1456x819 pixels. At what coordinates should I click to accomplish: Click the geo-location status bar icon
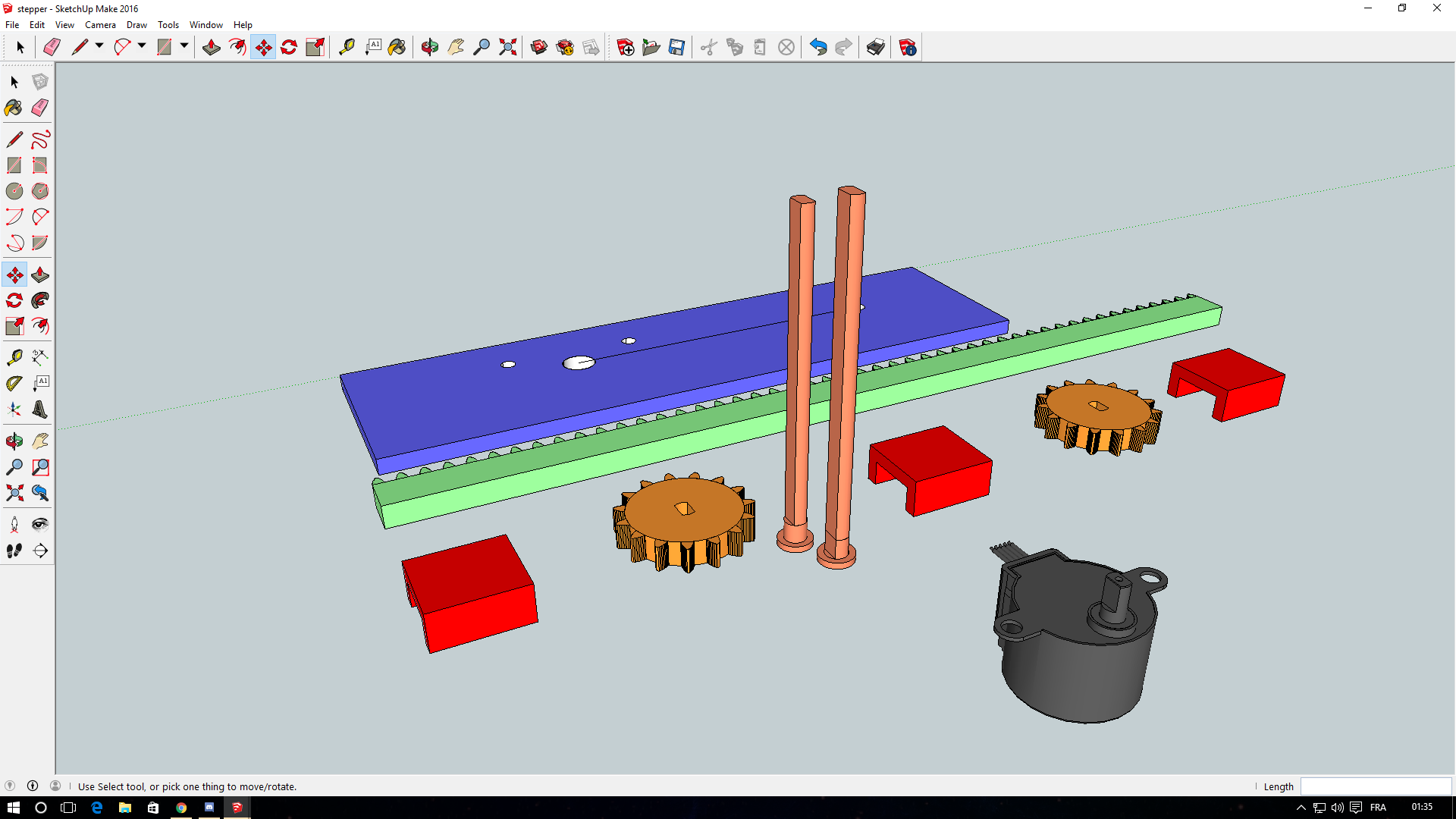(10, 786)
